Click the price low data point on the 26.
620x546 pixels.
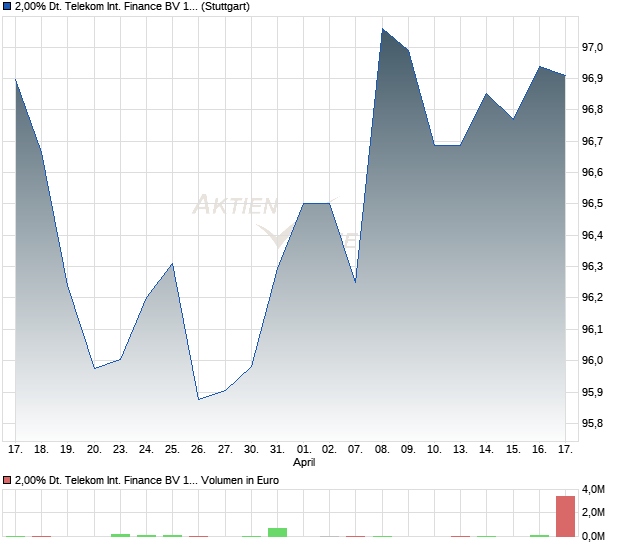(198, 399)
